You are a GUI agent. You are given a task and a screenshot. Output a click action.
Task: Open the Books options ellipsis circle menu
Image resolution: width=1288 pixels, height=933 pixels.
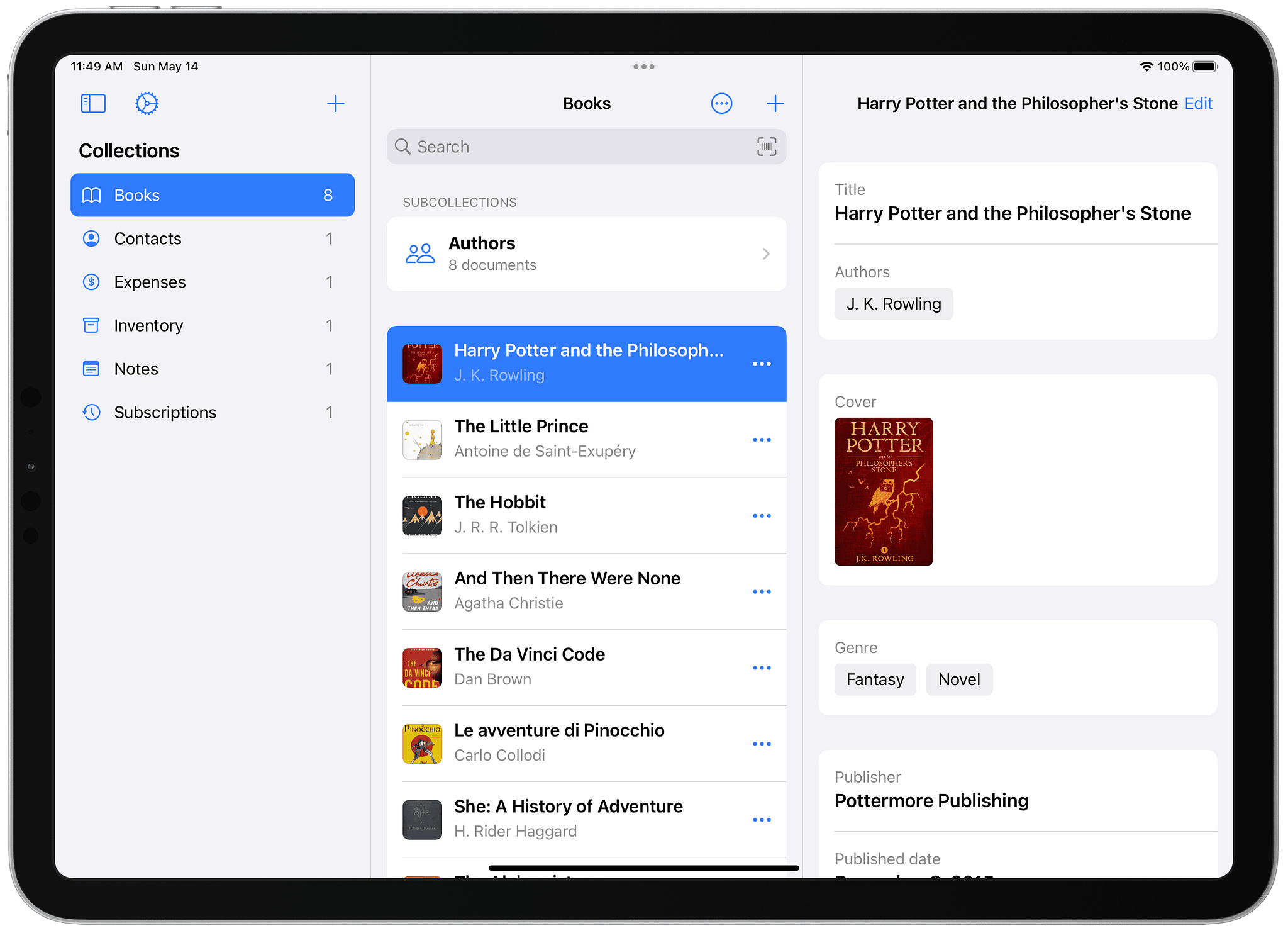click(721, 103)
